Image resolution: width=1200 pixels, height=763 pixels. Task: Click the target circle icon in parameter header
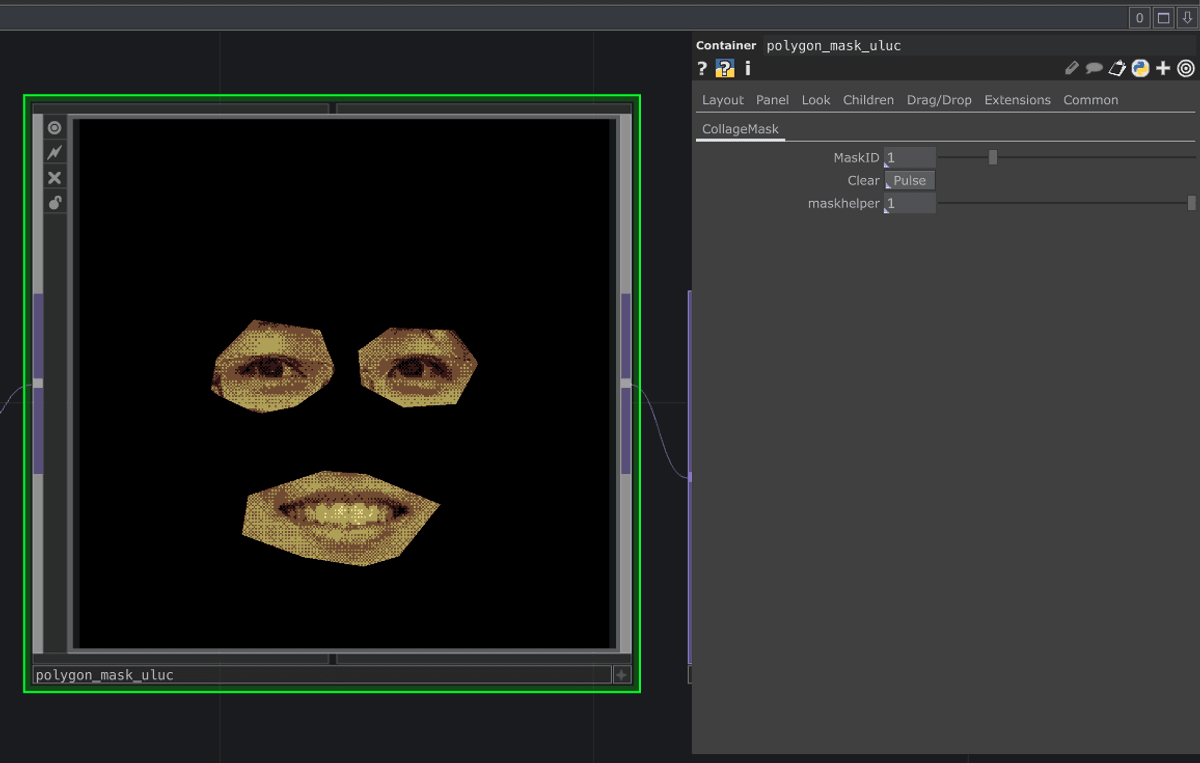[1186, 68]
